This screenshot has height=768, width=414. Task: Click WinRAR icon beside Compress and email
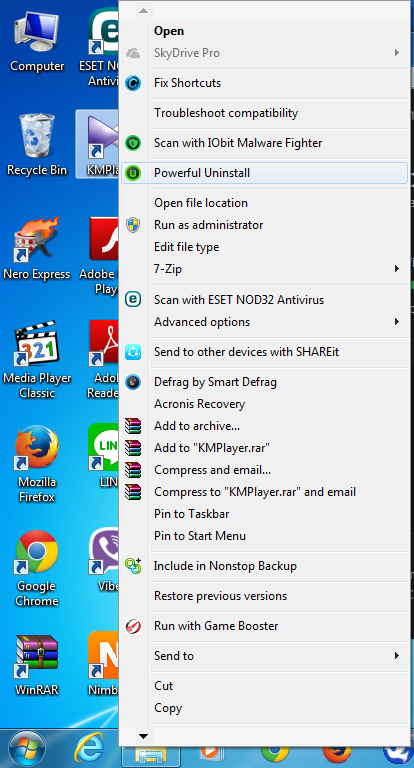point(133,470)
